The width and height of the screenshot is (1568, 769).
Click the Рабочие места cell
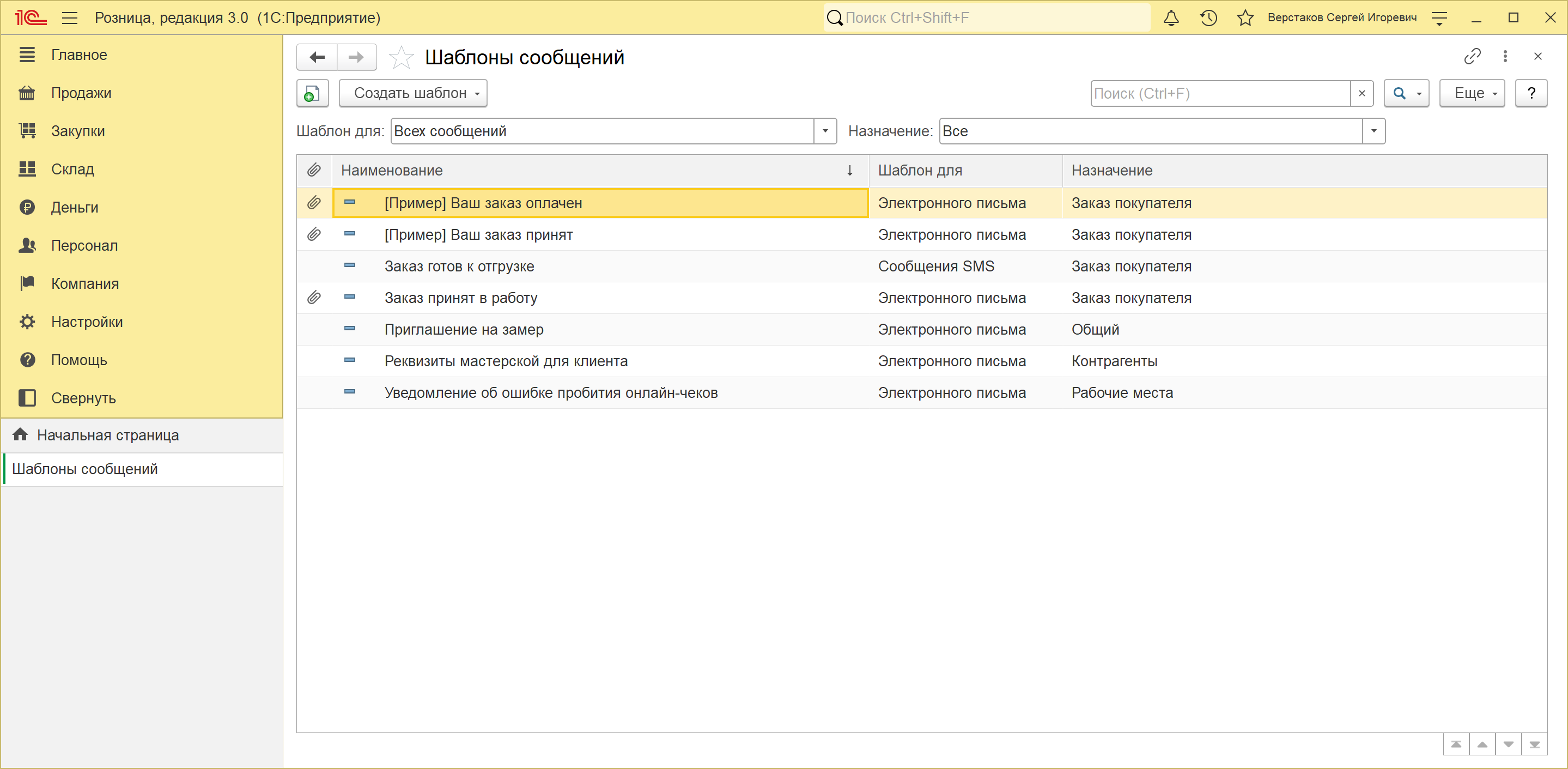[x=1304, y=393]
